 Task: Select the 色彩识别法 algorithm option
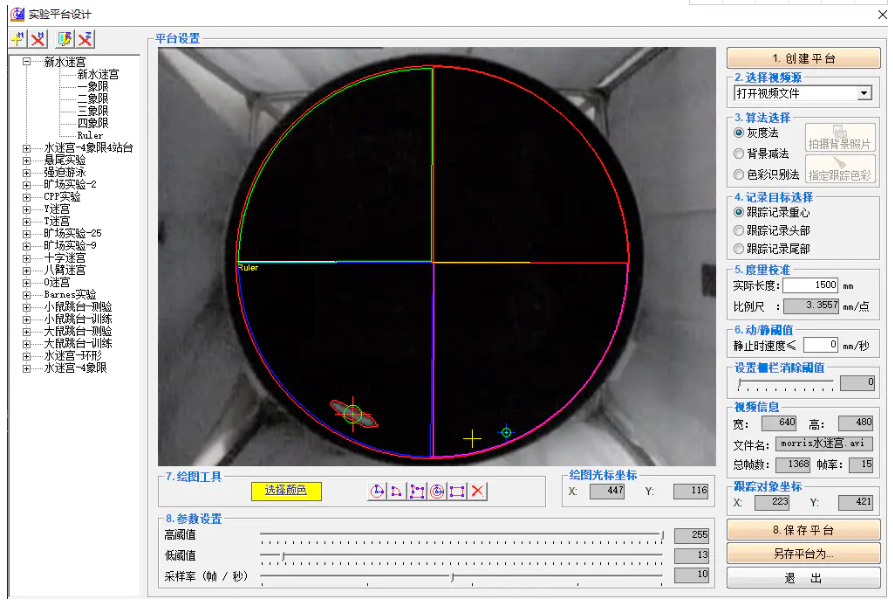click(x=739, y=175)
